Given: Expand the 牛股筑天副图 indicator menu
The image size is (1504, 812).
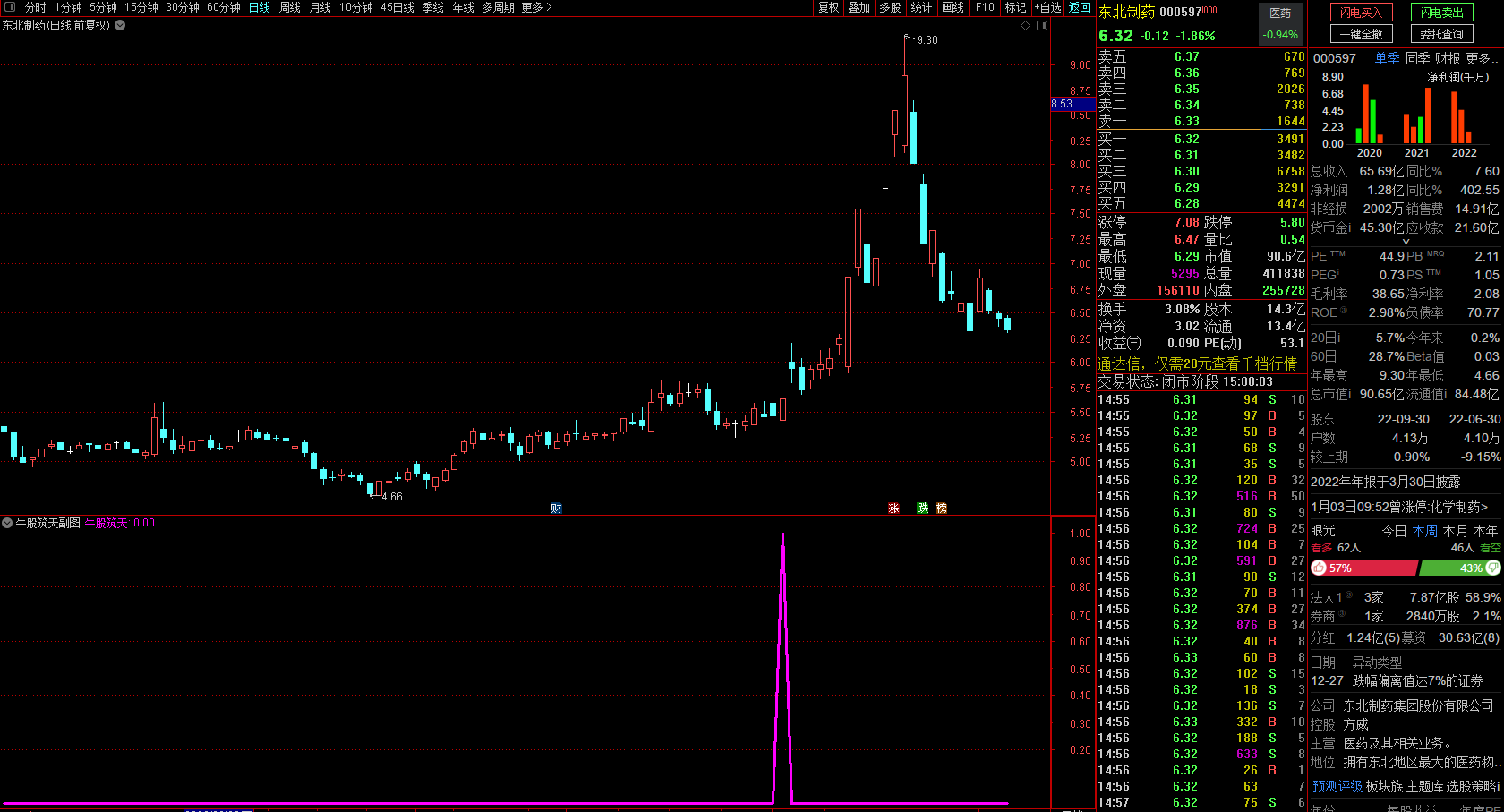Looking at the screenshot, I should (7, 523).
